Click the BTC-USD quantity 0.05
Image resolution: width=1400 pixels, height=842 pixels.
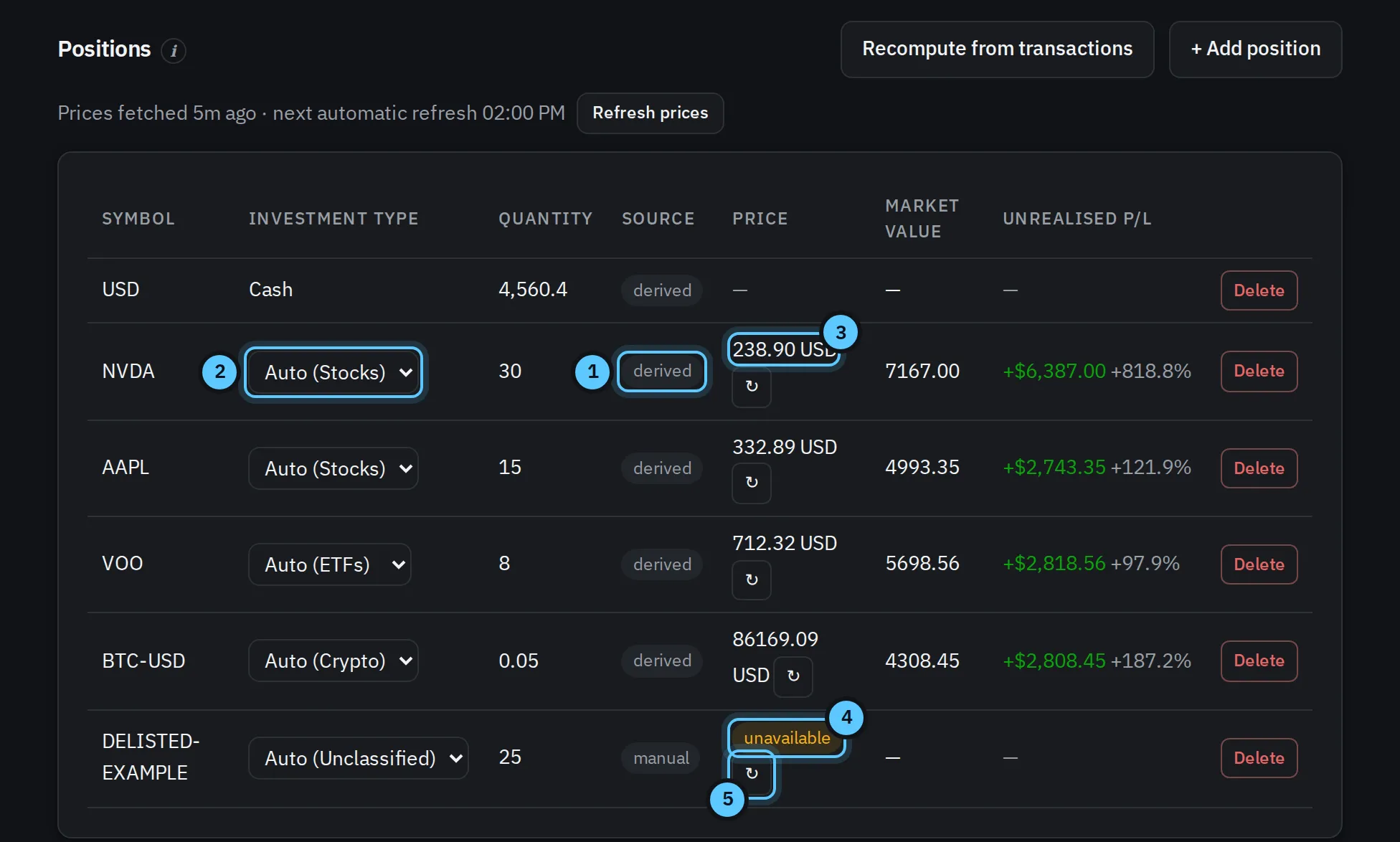tap(519, 661)
